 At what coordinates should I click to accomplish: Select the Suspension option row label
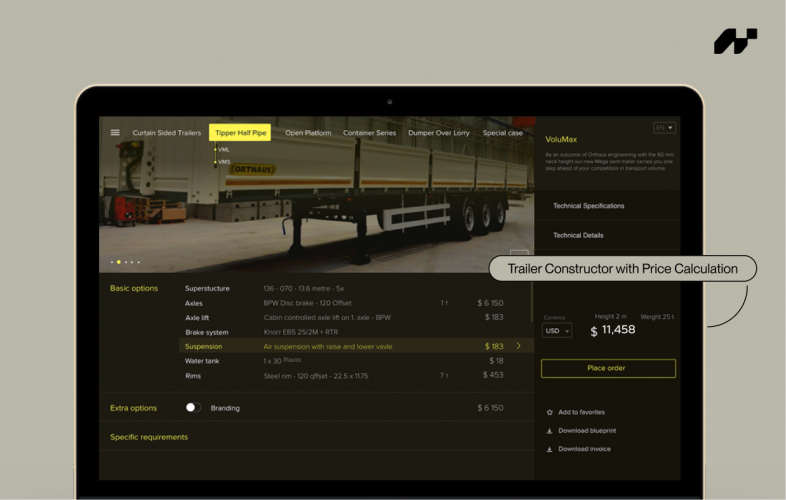pyautogui.click(x=203, y=347)
